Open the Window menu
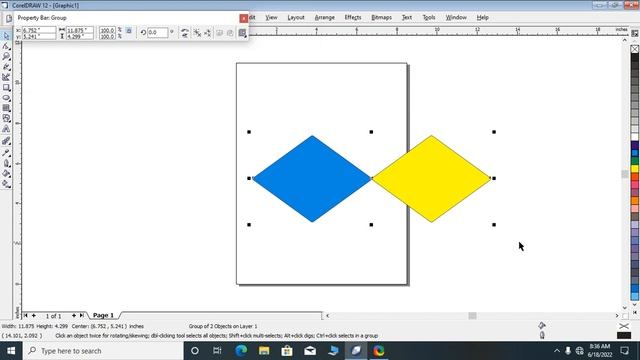 click(x=456, y=18)
